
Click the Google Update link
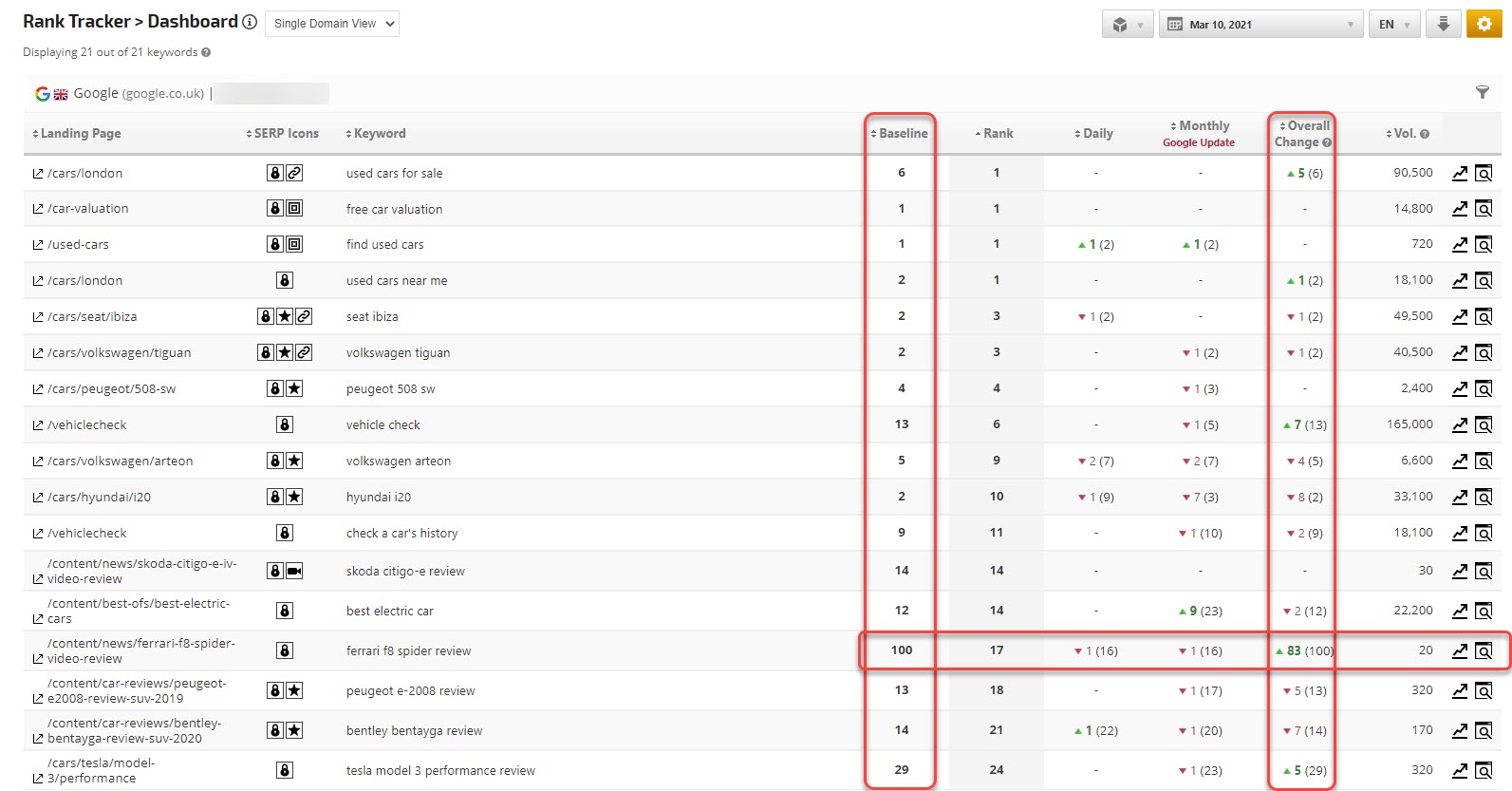click(x=1199, y=142)
